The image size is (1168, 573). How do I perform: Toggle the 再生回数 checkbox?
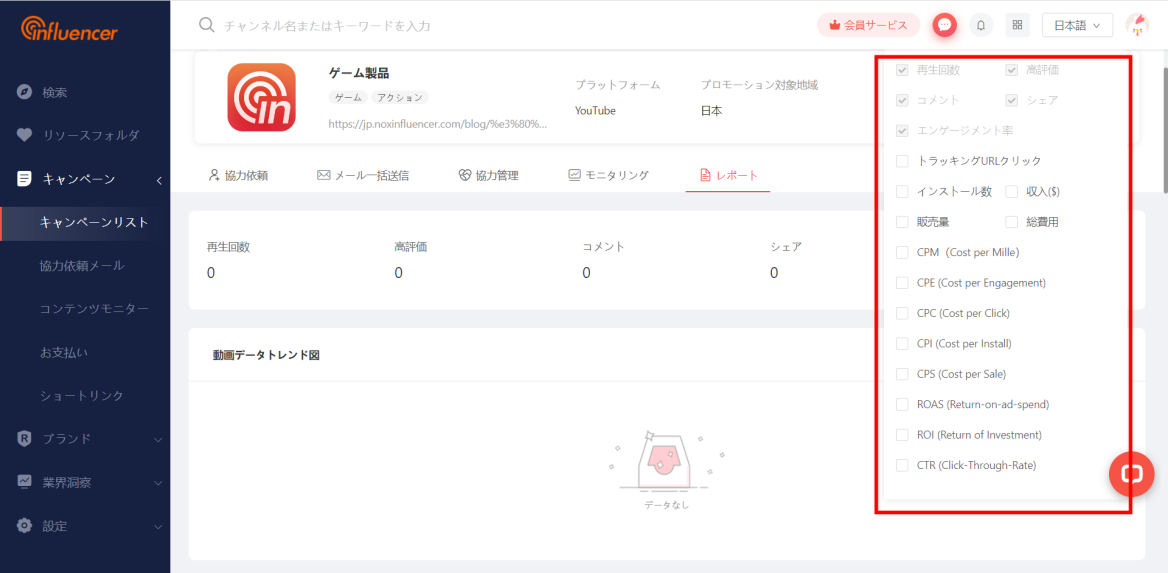pos(902,70)
